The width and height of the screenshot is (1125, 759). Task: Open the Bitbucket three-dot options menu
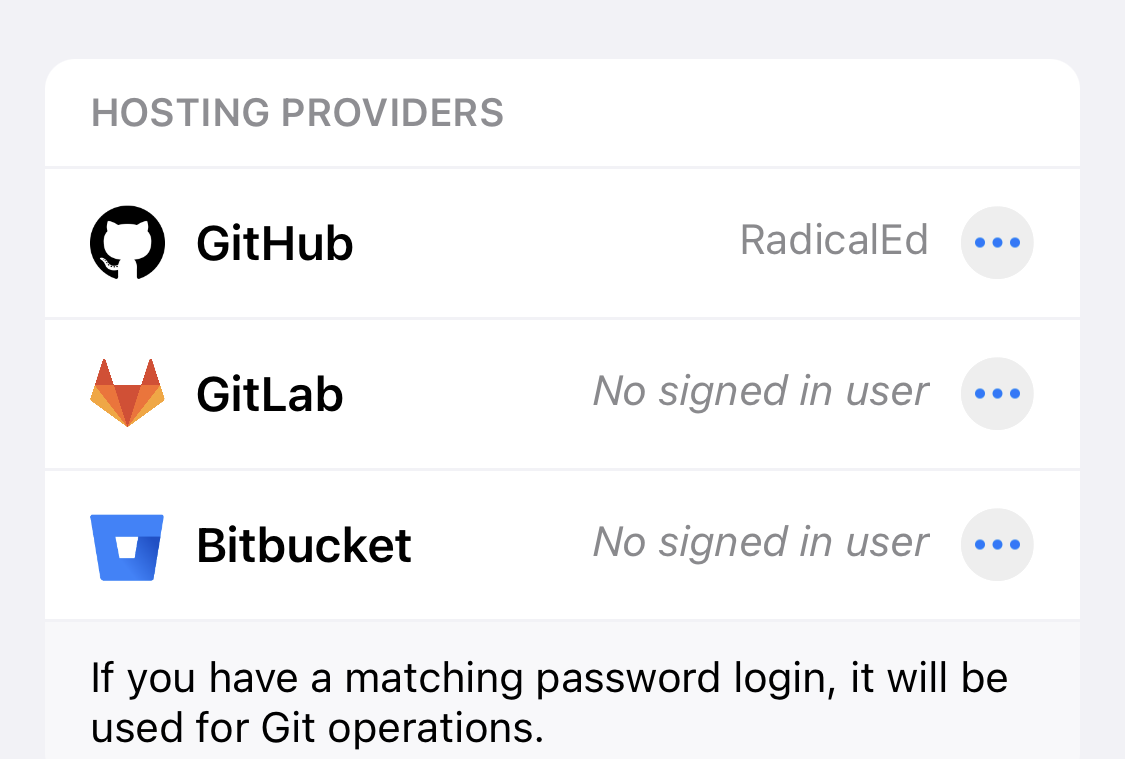tap(997, 544)
